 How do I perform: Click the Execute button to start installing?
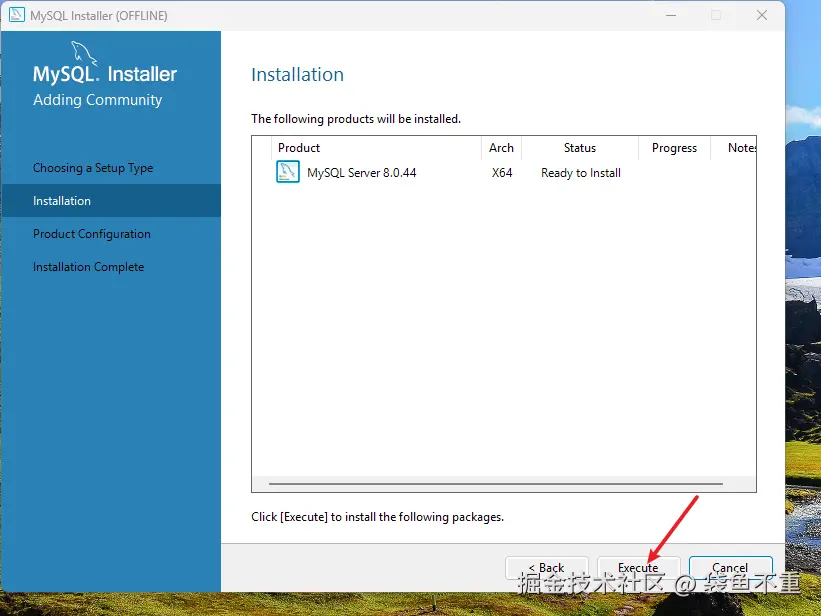click(638, 568)
